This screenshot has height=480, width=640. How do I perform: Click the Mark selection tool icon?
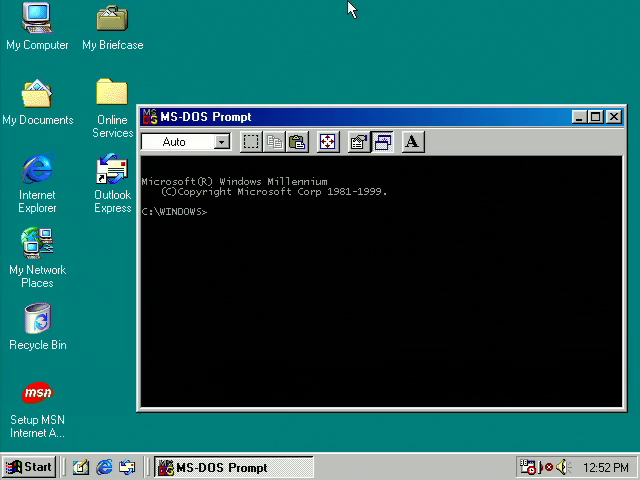251,142
